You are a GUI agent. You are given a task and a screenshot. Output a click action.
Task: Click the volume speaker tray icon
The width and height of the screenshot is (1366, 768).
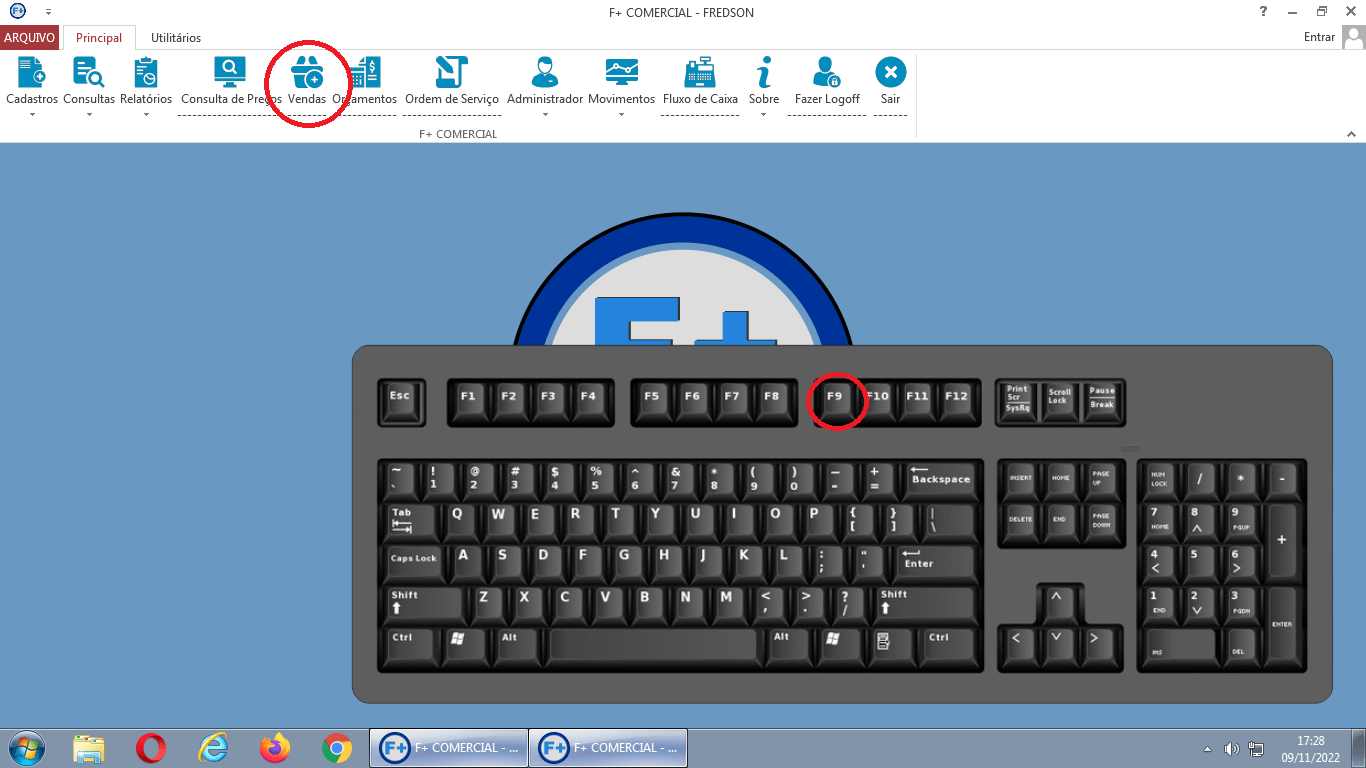coord(1231,749)
